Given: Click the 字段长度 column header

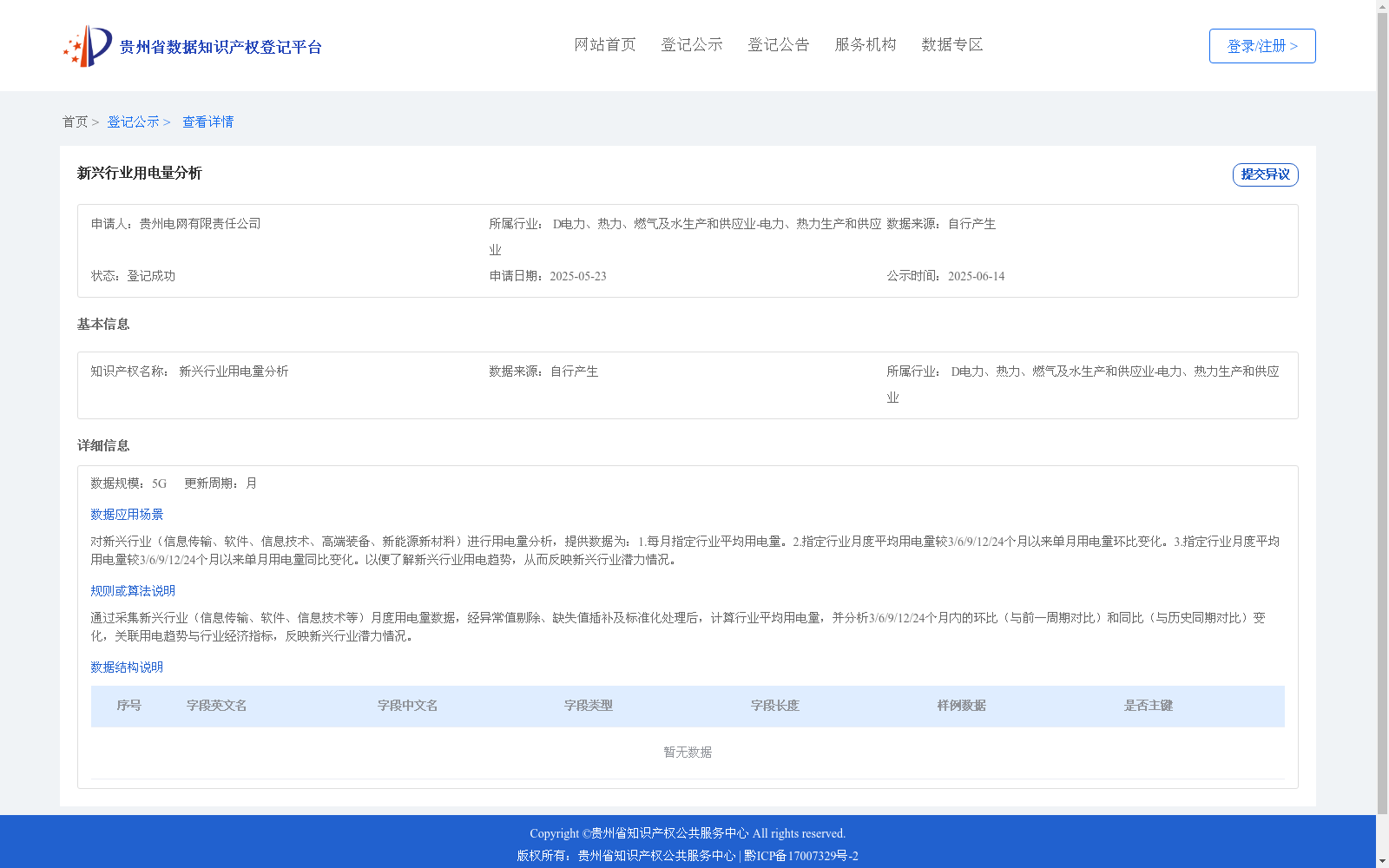Looking at the screenshot, I should click(x=774, y=706).
